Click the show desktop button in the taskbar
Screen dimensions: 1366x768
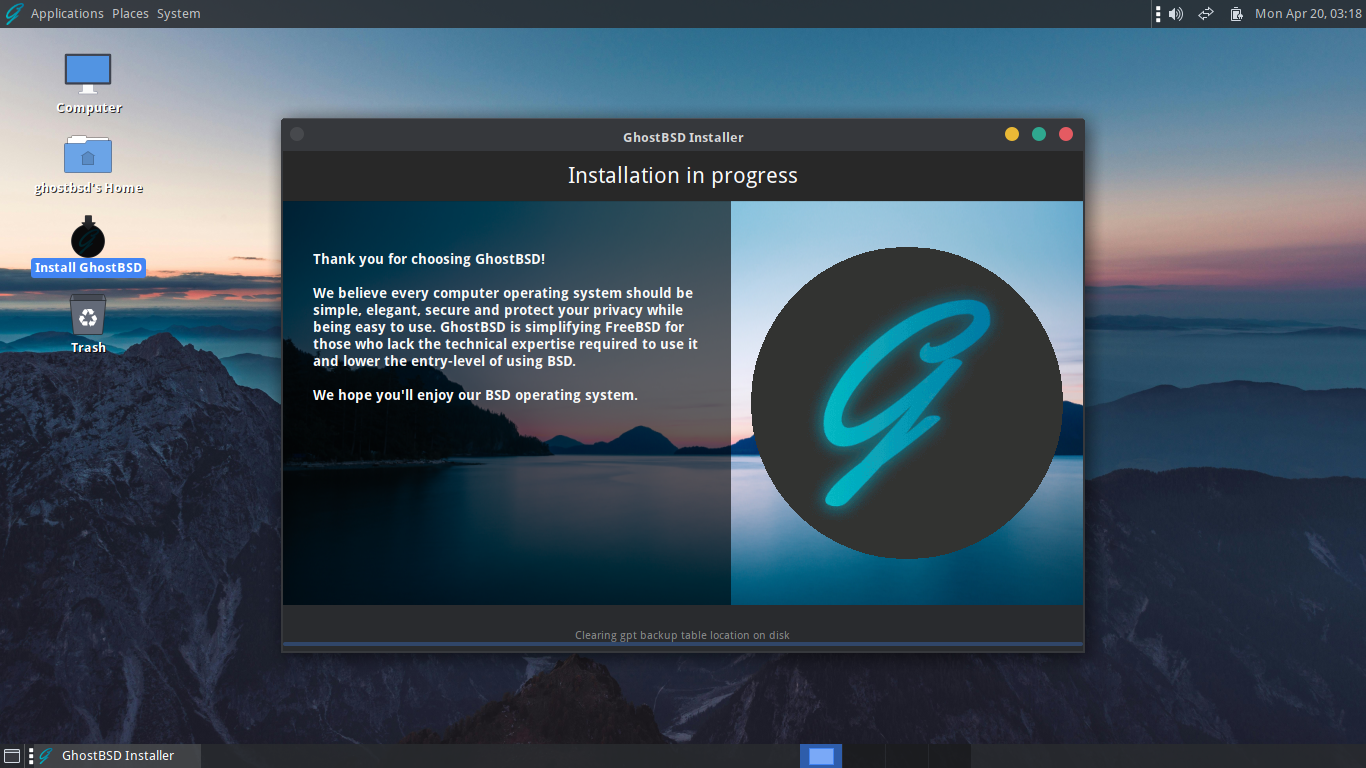point(12,756)
